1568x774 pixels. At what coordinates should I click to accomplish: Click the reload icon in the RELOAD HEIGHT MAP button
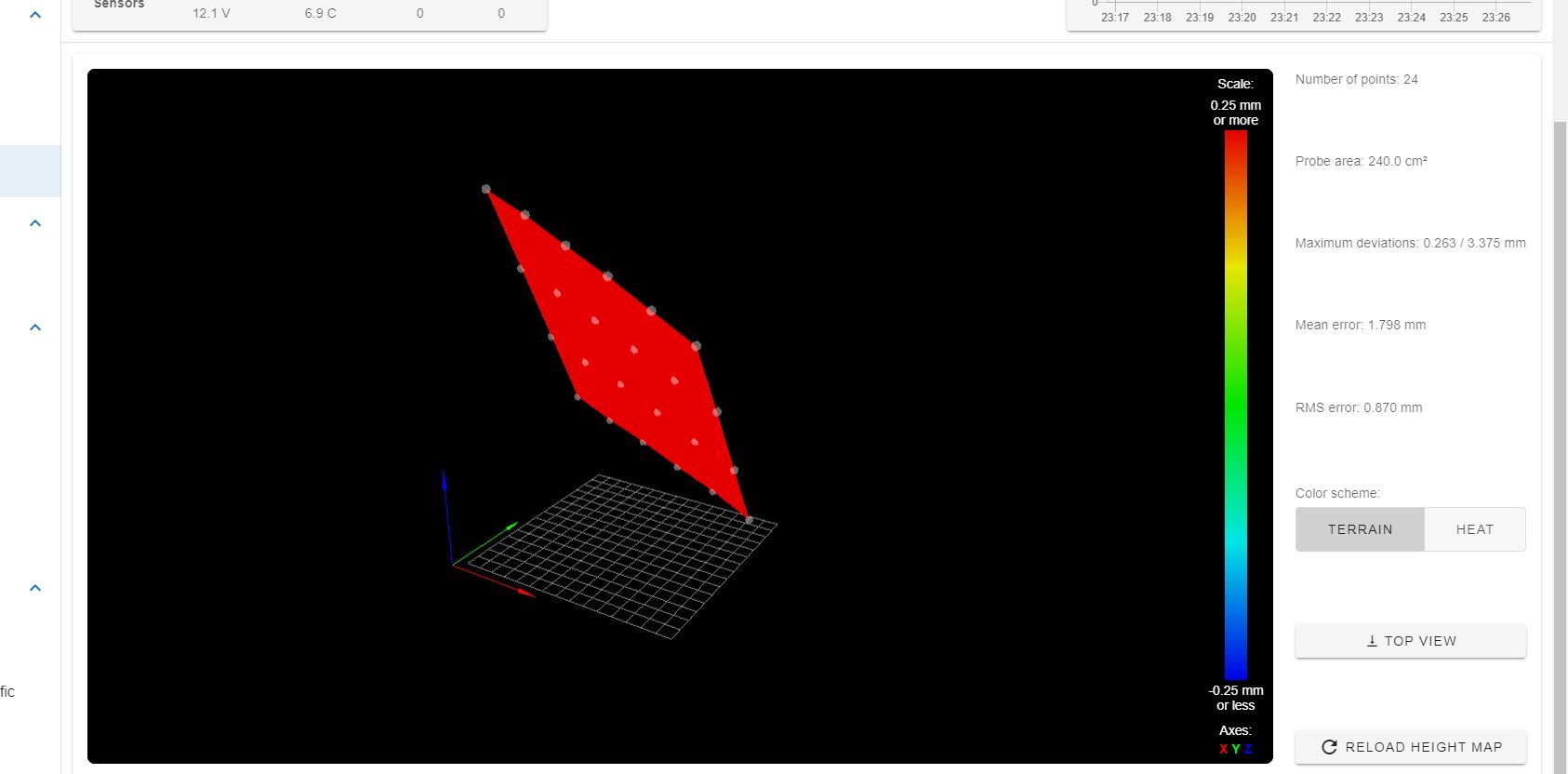pyautogui.click(x=1329, y=747)
